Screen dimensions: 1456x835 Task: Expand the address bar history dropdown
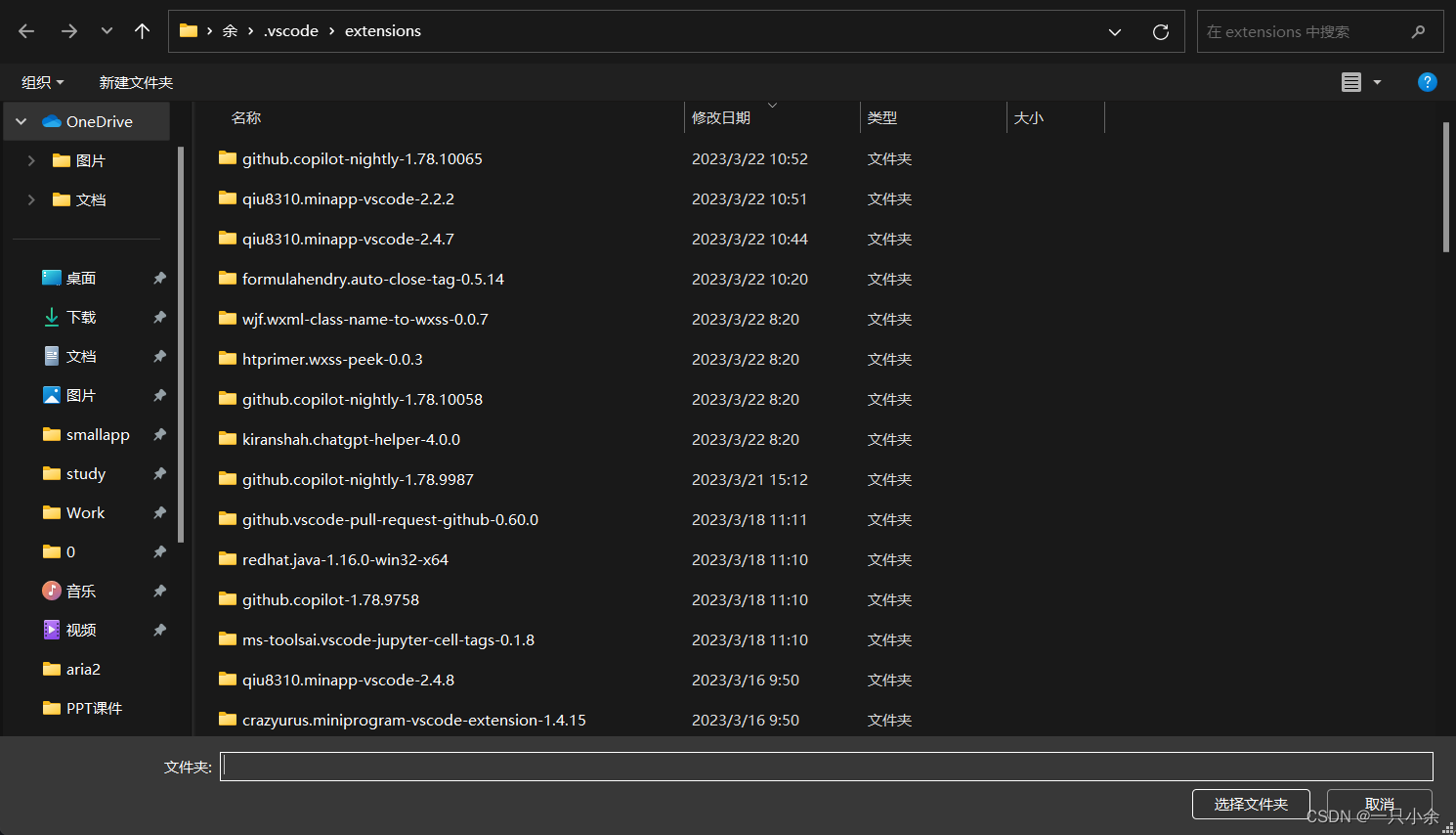(x=1115, y=31)
